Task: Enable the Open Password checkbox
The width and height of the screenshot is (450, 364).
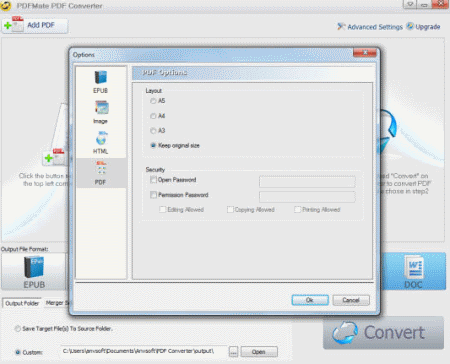Action: coord(153,180)
